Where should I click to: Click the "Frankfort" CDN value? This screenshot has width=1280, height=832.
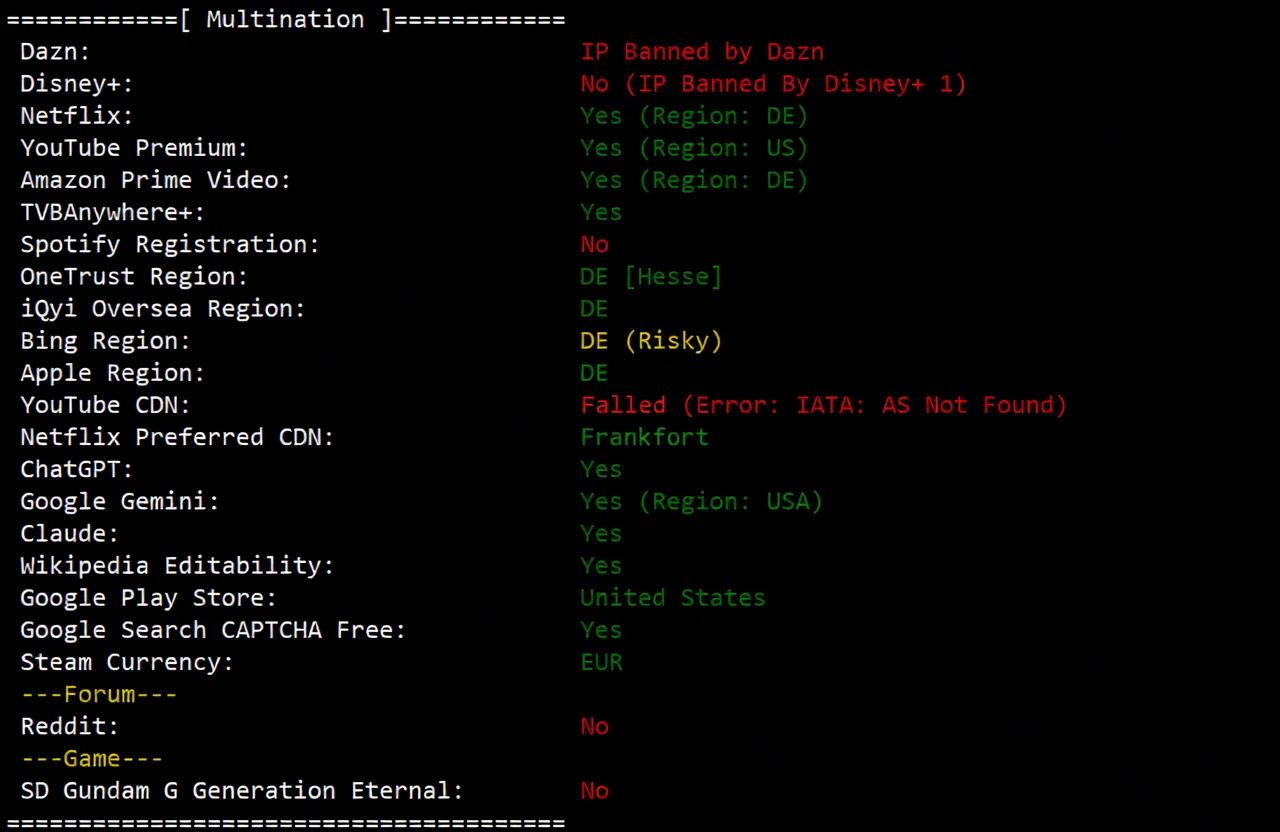click(x=645, y=437)
